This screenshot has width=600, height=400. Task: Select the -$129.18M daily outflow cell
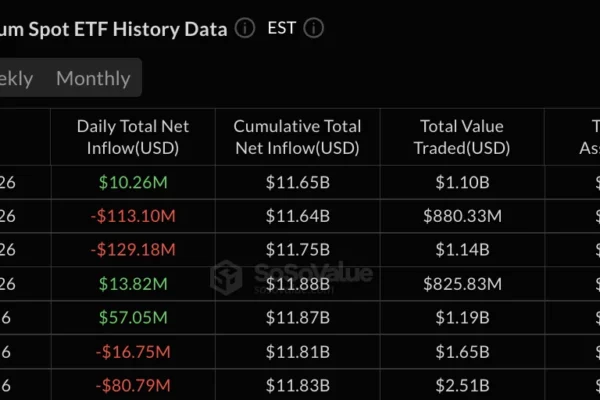133,249
